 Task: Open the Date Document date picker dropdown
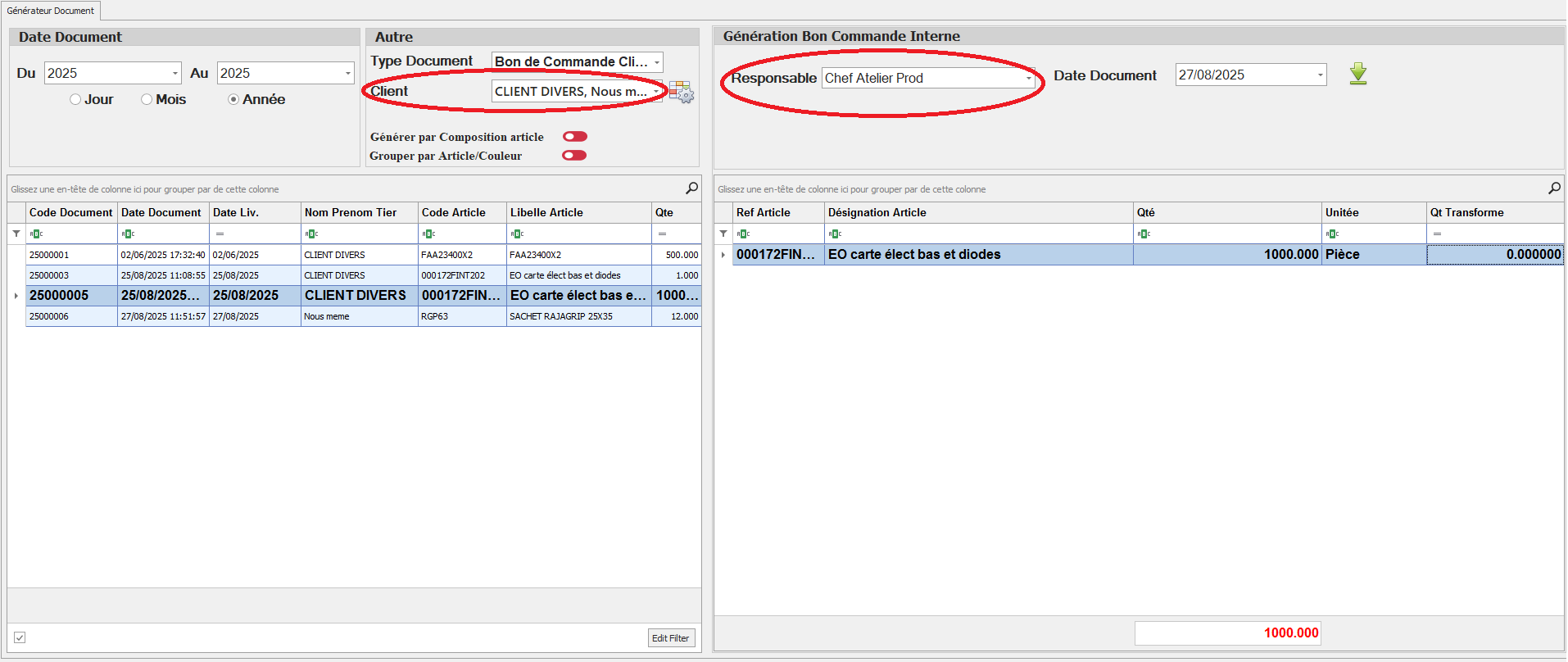tap(1319, 75)
